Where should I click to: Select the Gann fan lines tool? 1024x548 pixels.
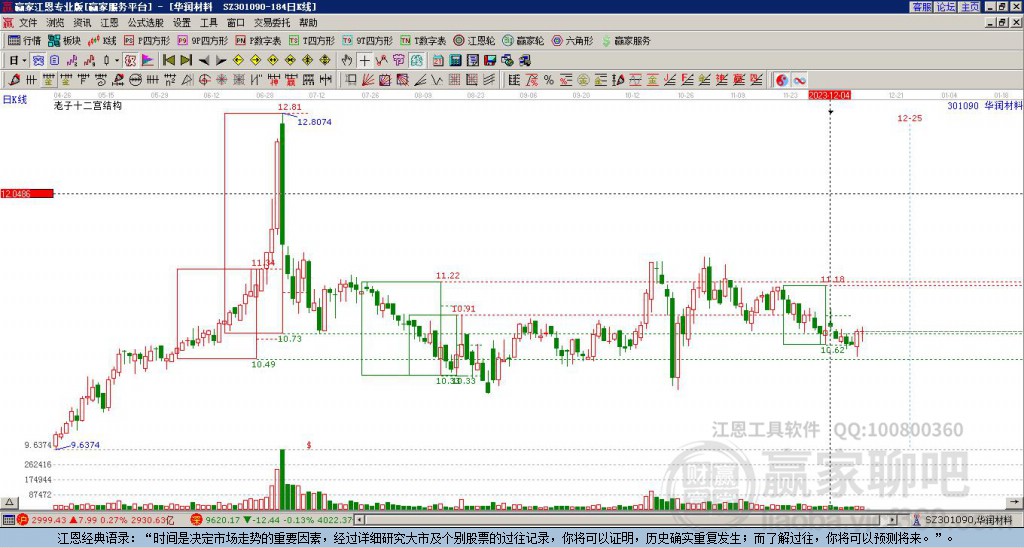click(368, 80)
